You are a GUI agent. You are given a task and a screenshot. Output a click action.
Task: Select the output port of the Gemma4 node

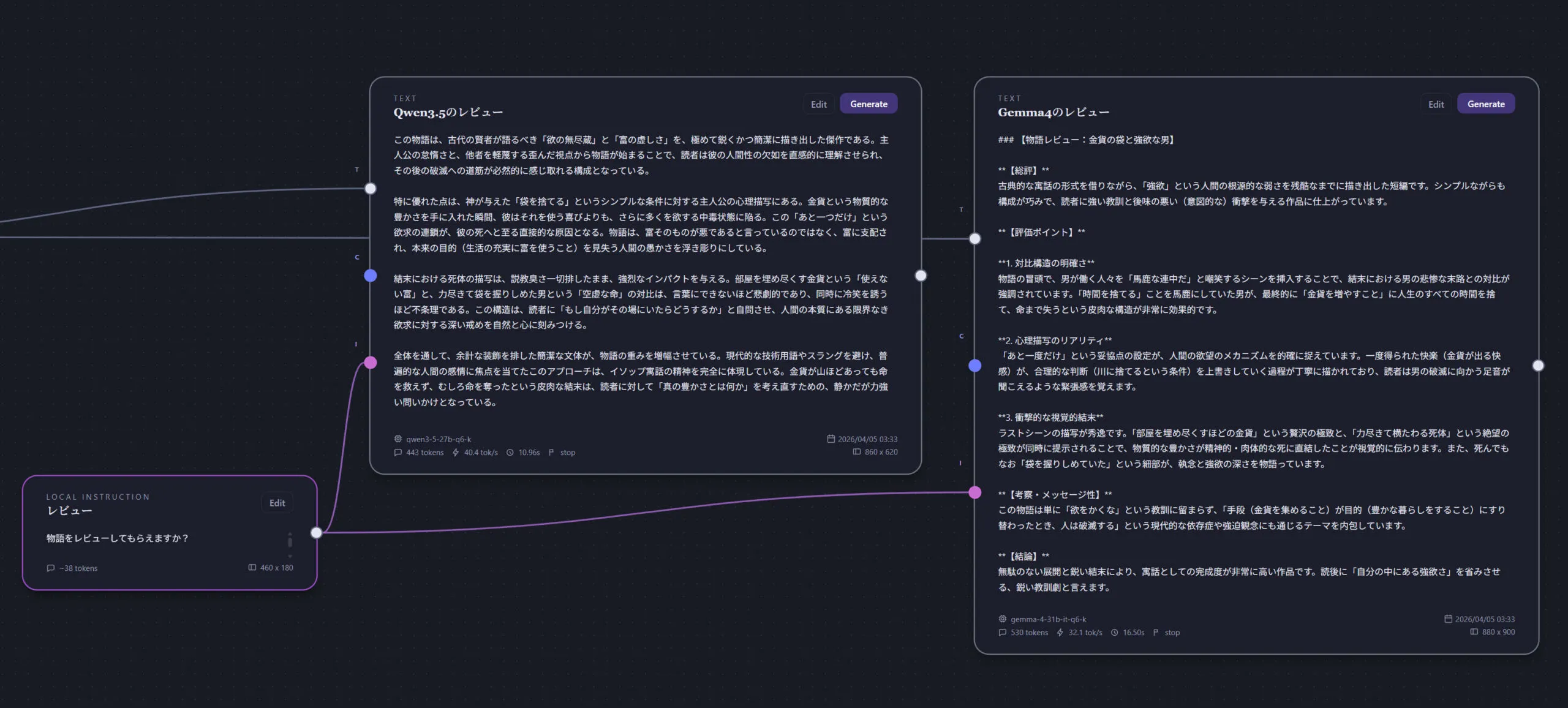coord(1538,366)
